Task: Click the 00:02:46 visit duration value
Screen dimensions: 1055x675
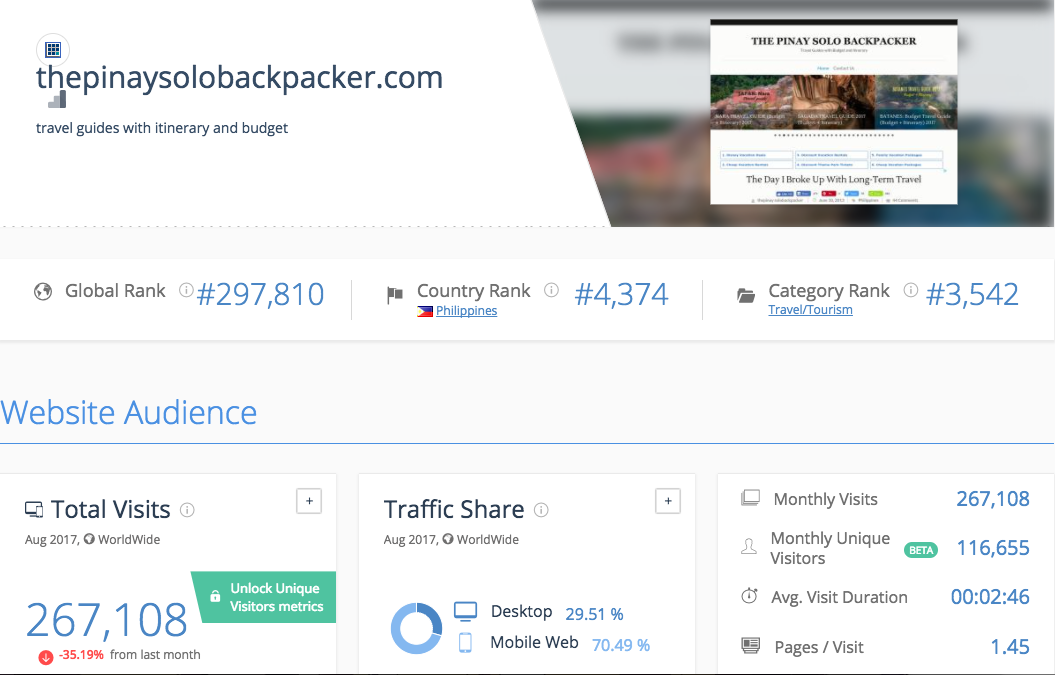Action: click(x=990, y=596)
